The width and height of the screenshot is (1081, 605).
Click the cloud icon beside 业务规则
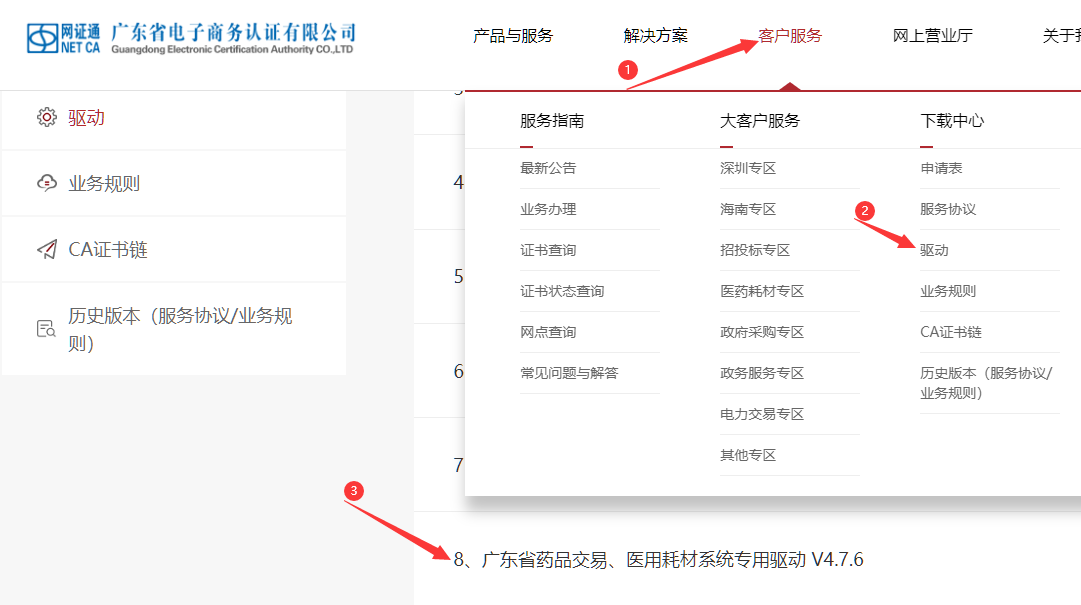46,183
